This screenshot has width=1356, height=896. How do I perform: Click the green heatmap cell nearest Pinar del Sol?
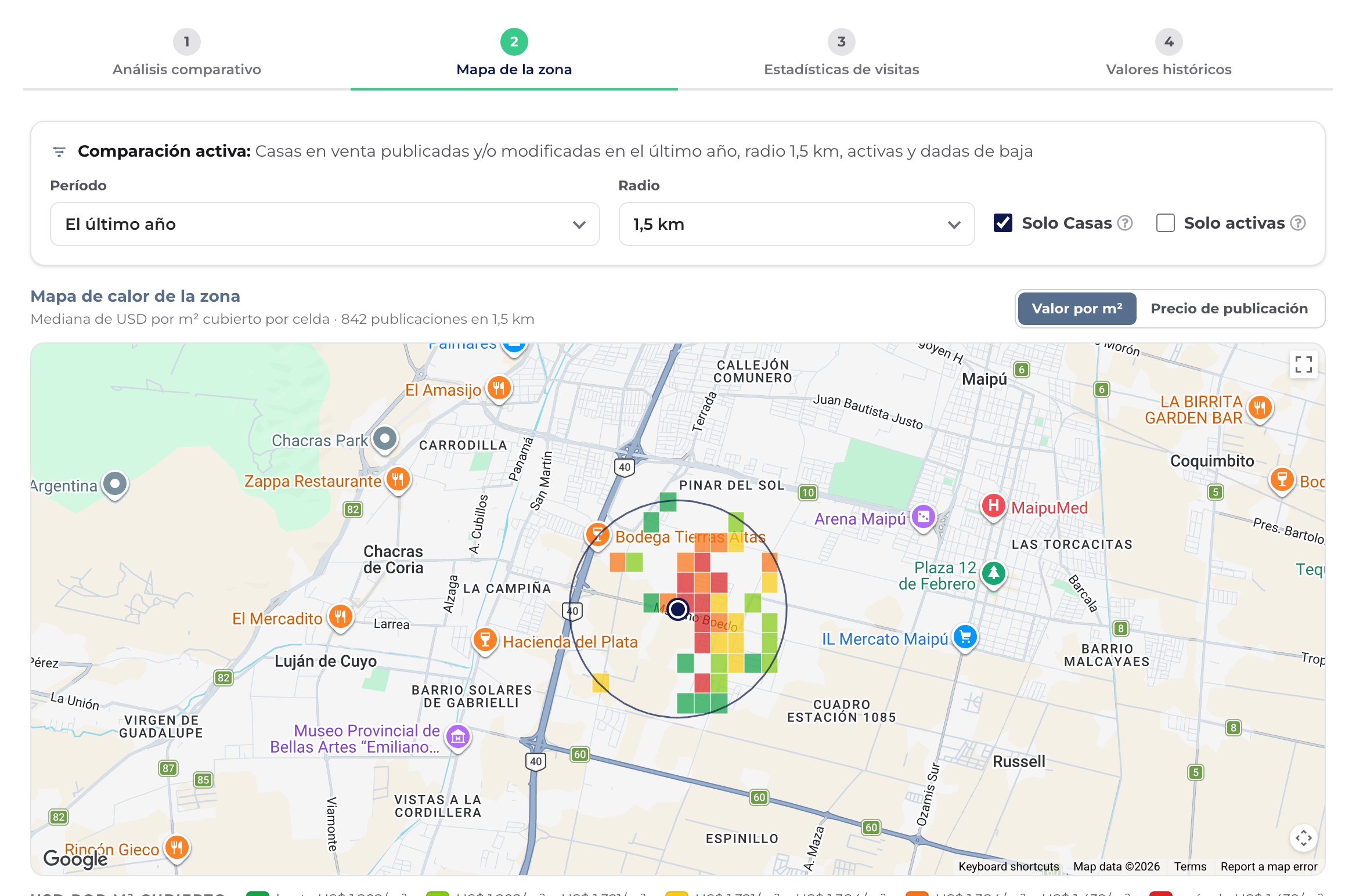(x=668, y=502)
